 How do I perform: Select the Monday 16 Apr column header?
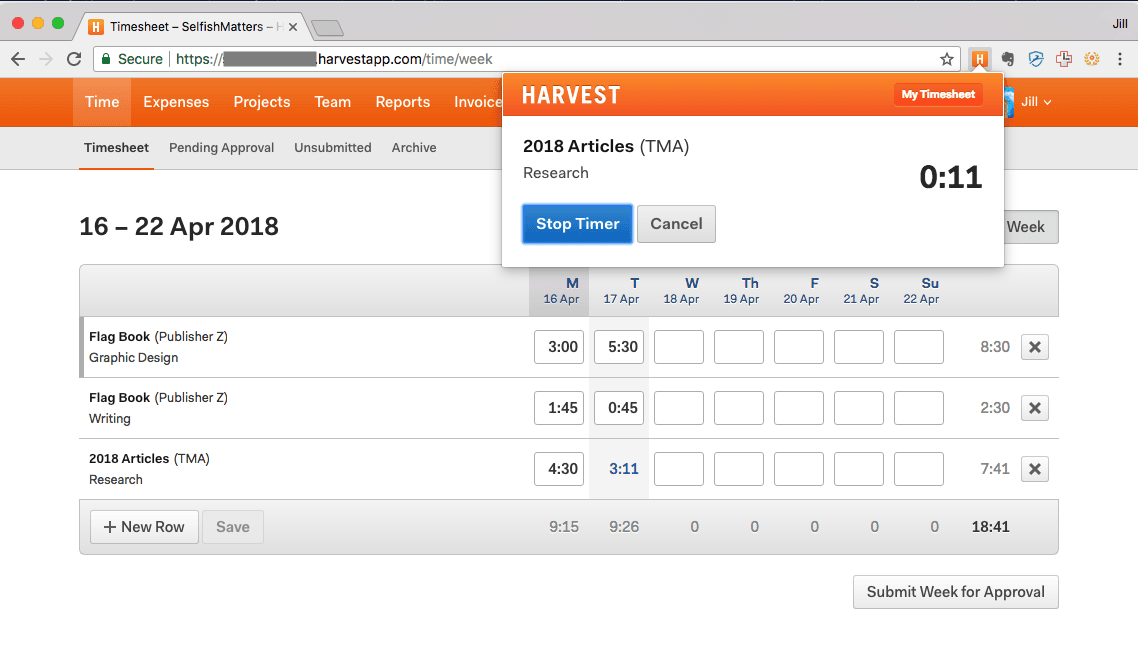click(x=561, y=291)
